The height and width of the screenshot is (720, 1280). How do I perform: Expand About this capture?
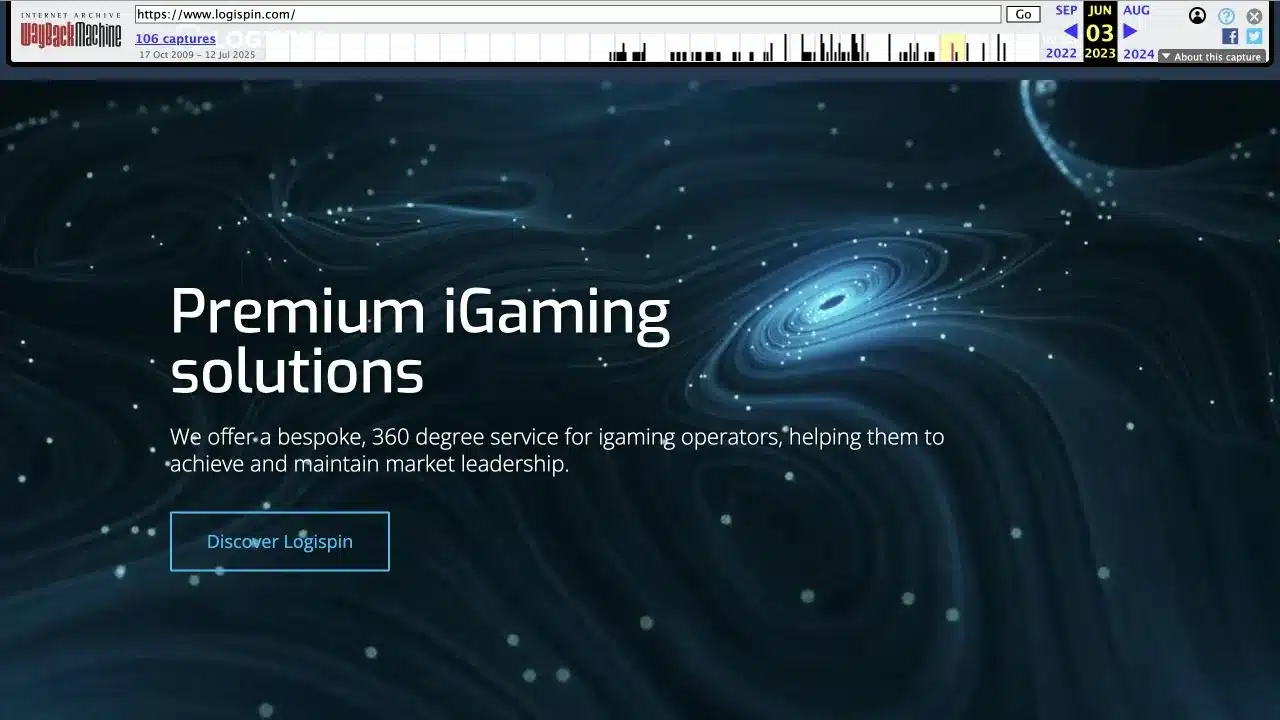click(1211, 57)
